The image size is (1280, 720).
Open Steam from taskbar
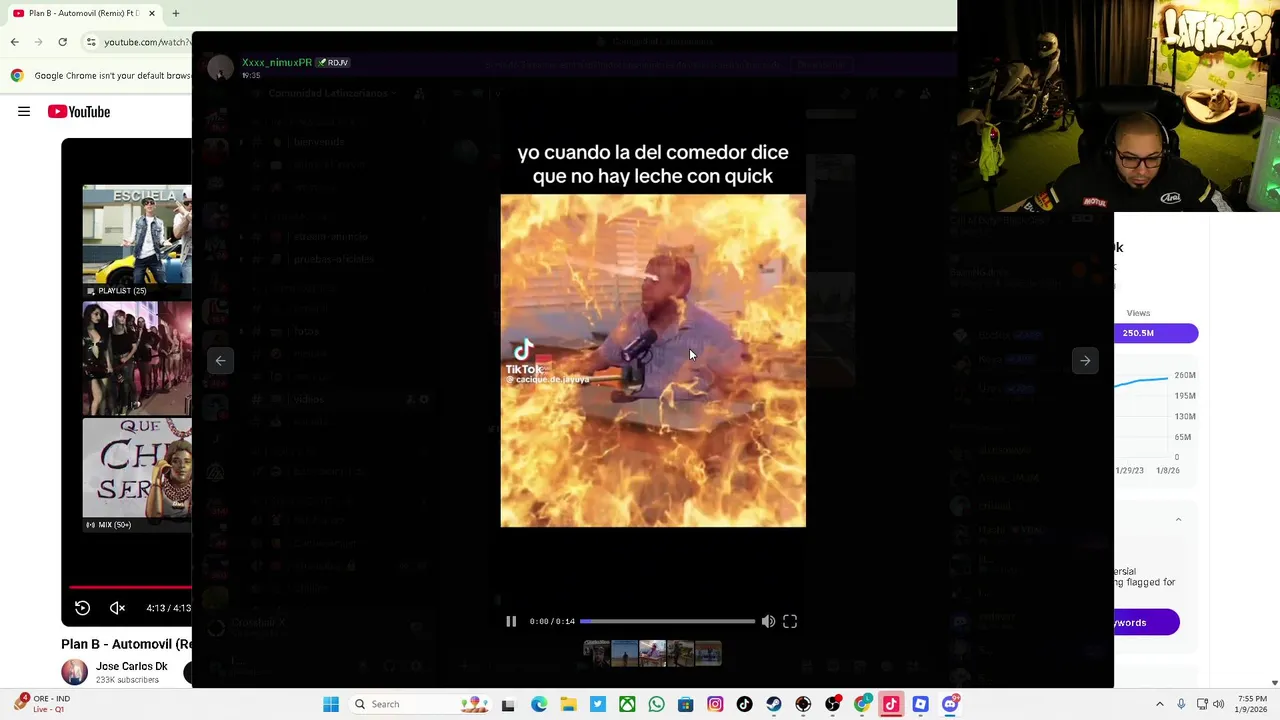(773, 704)
